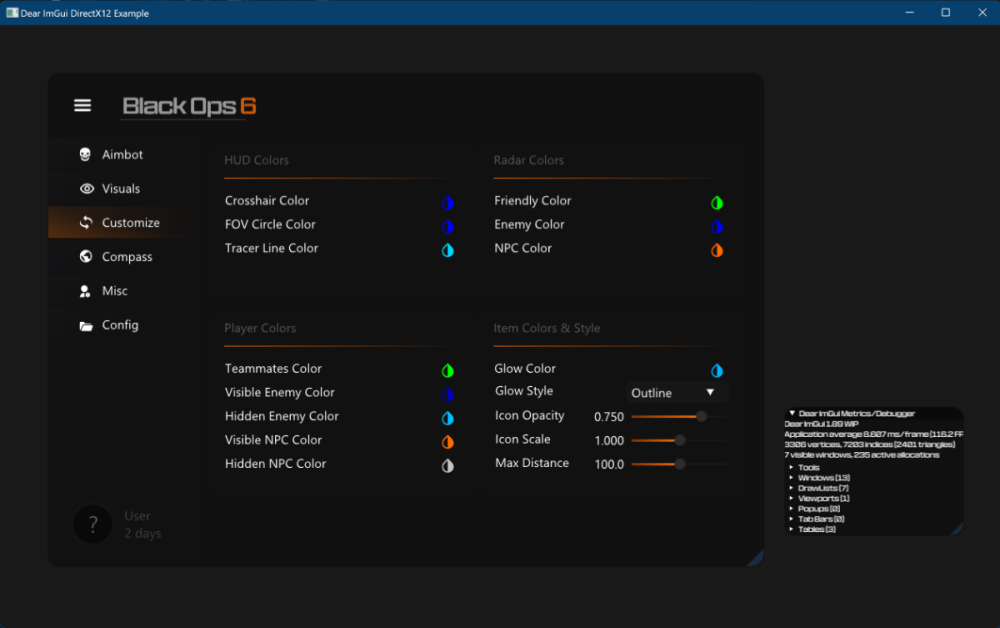Select the Misc tab label

(115, 291)
